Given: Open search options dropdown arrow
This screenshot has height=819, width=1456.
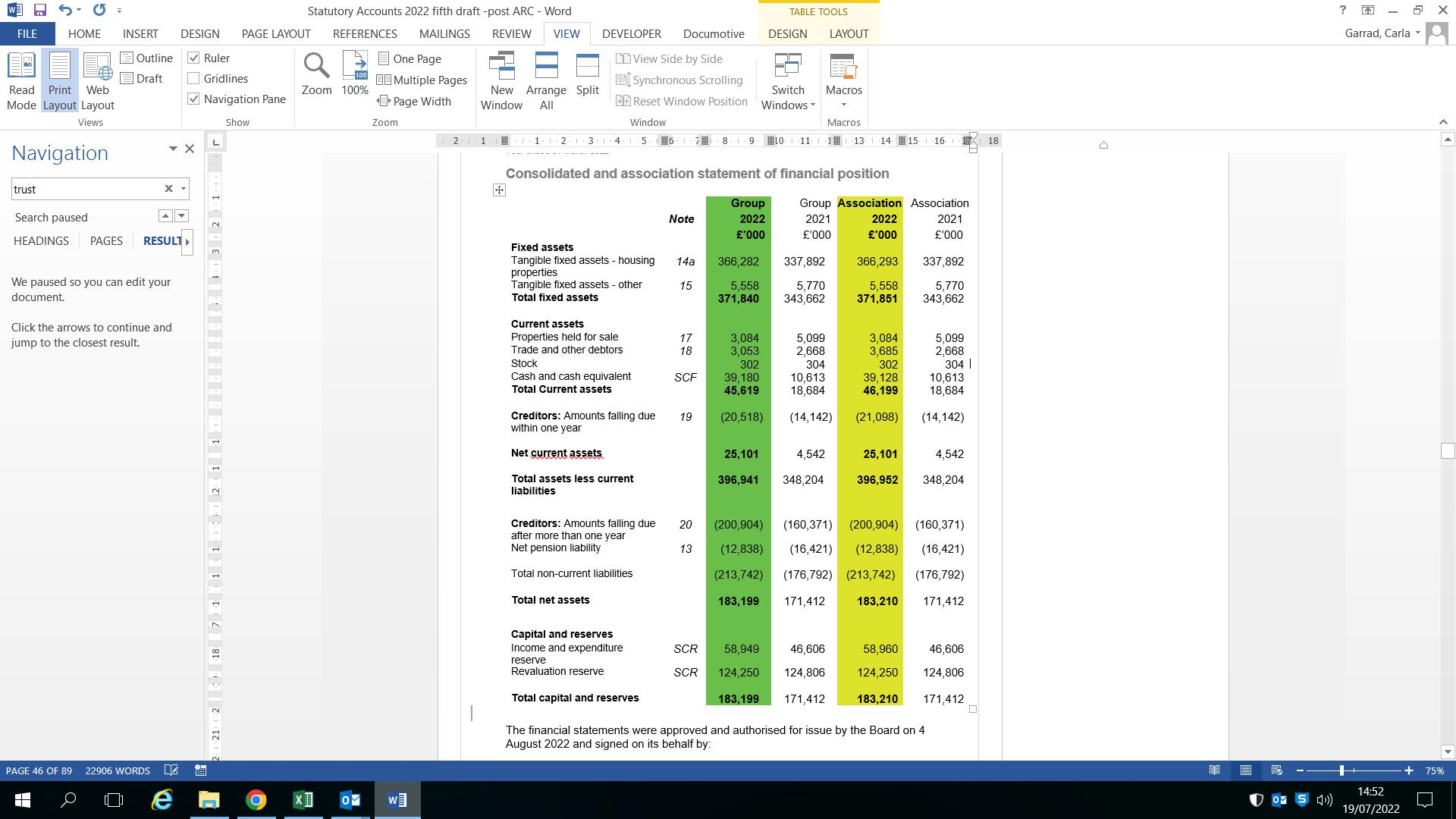Looking at the screenshot, I should 183,189.
